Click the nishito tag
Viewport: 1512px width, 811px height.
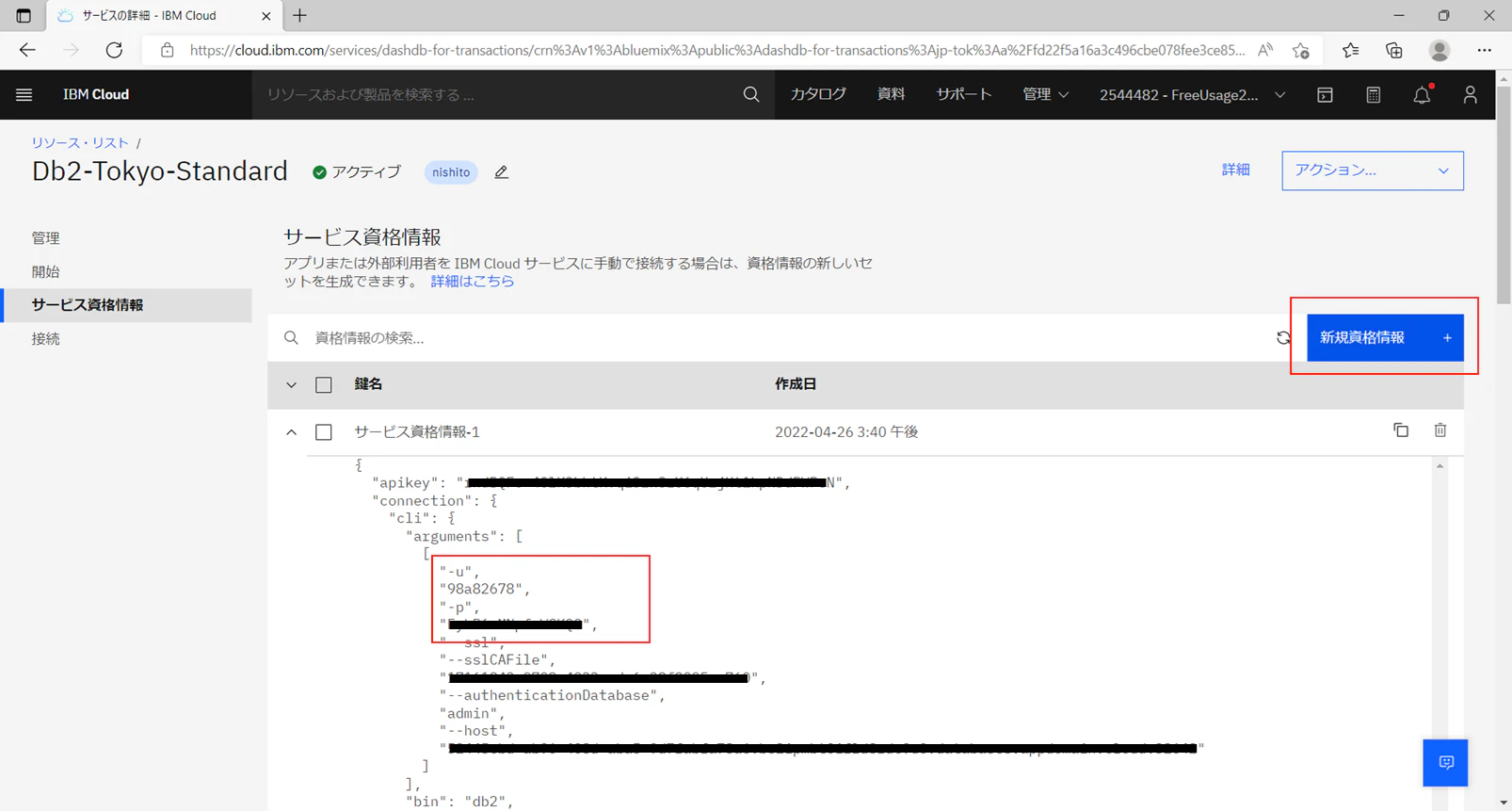pos(451,172)
